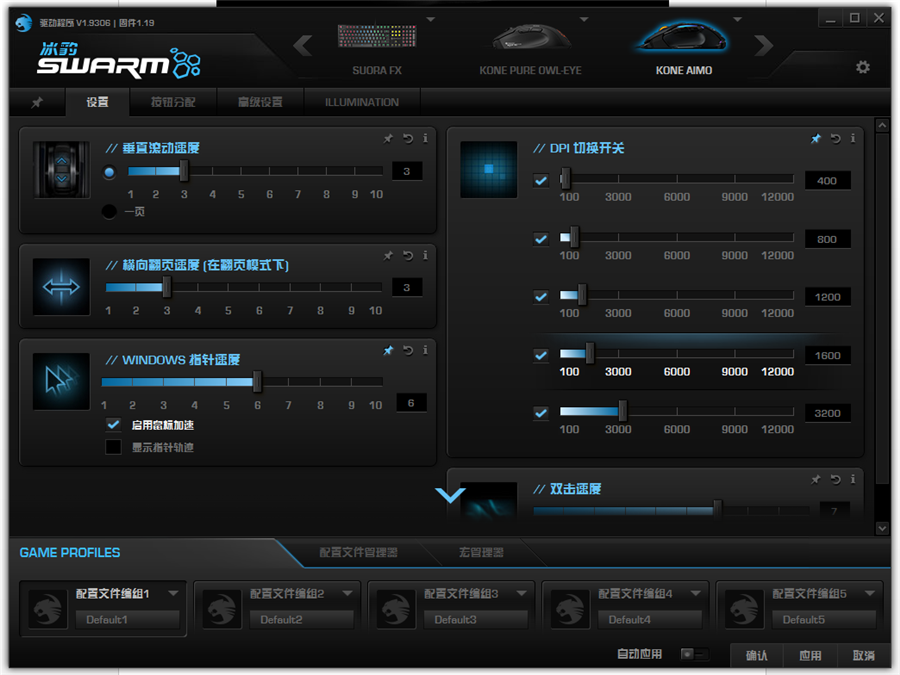Enable the 显示指针轨迹 checkbox

pyautogui.click(x=114, y=447)
